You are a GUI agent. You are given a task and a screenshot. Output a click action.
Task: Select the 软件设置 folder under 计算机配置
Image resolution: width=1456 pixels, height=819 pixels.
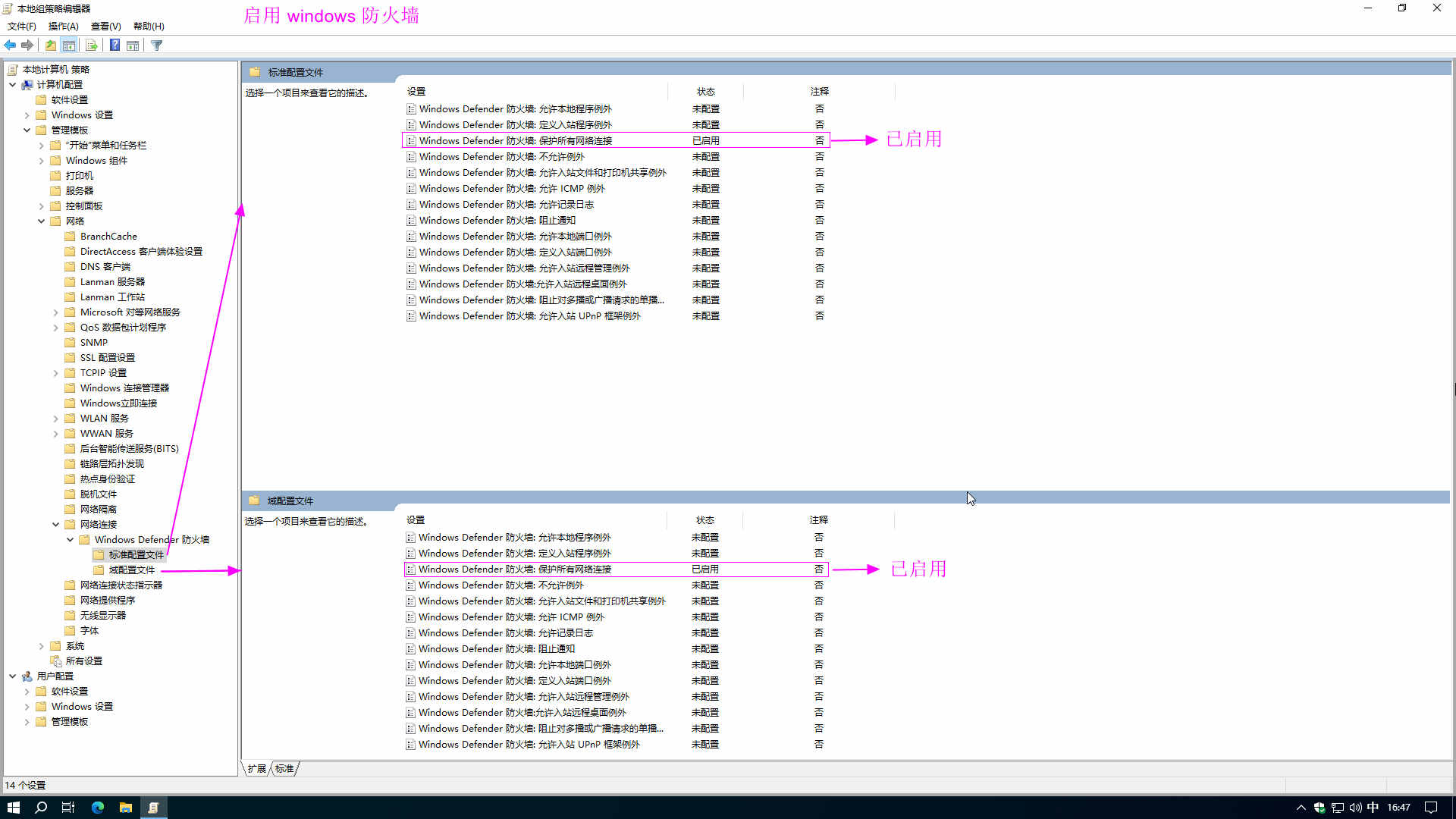(70, 99)
